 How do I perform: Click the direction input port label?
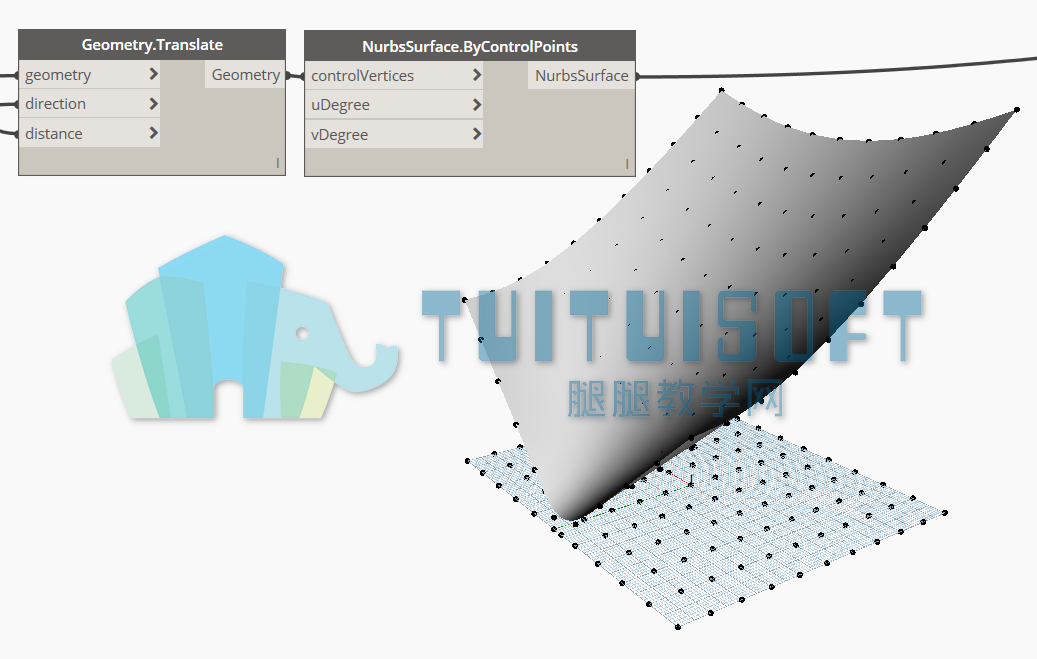pyautogui.click(x=55, y=104)
